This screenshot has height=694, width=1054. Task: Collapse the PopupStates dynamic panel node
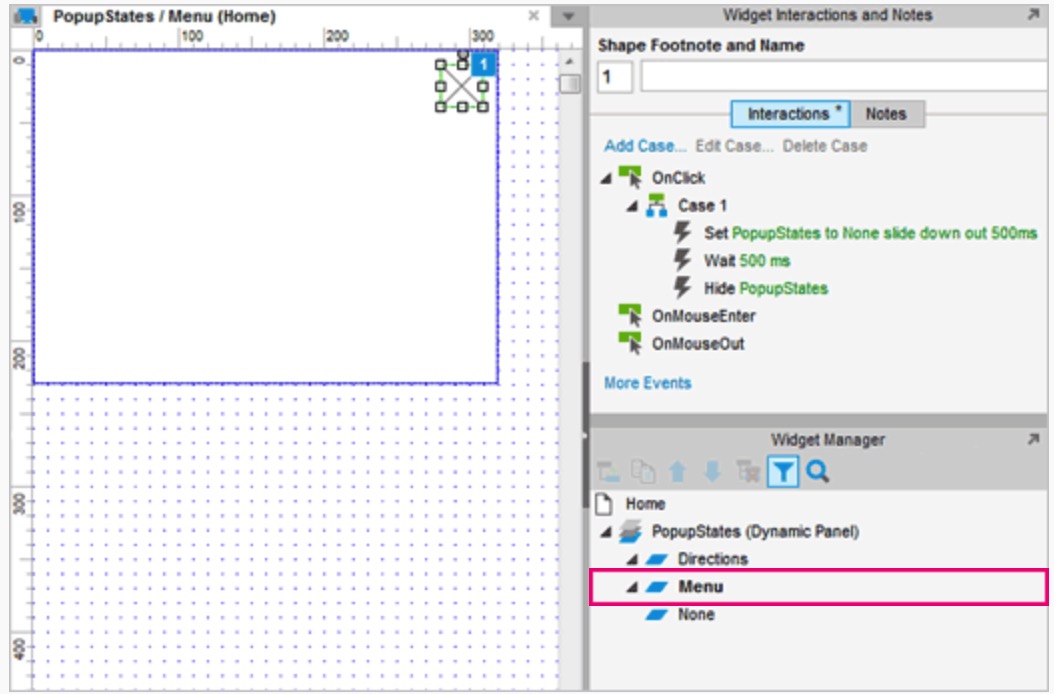[x=606, y=532]
